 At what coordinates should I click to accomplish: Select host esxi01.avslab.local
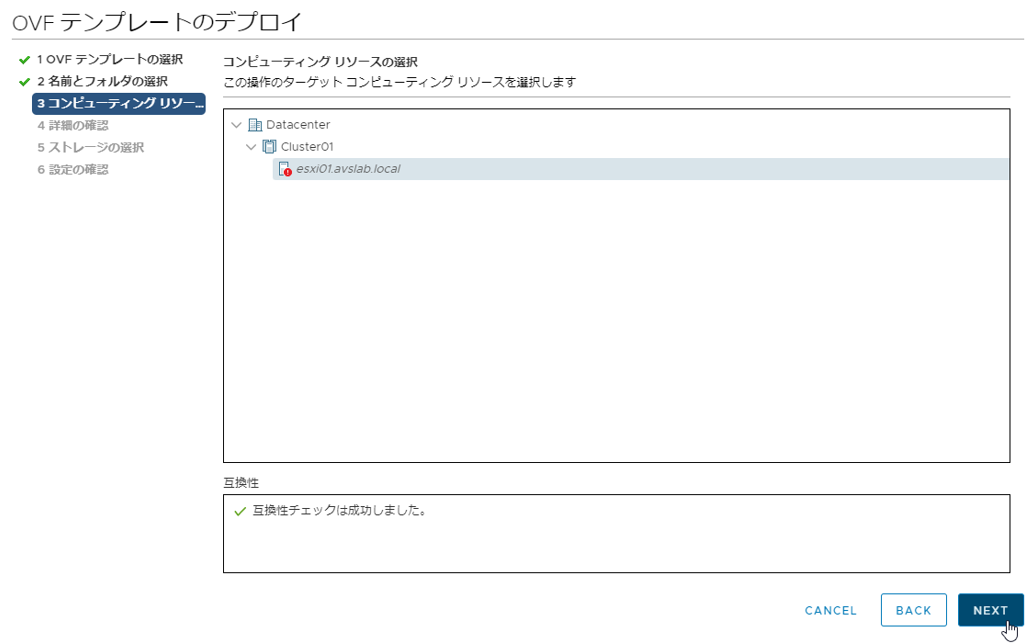pyautogui.click(x=640, y=169)
